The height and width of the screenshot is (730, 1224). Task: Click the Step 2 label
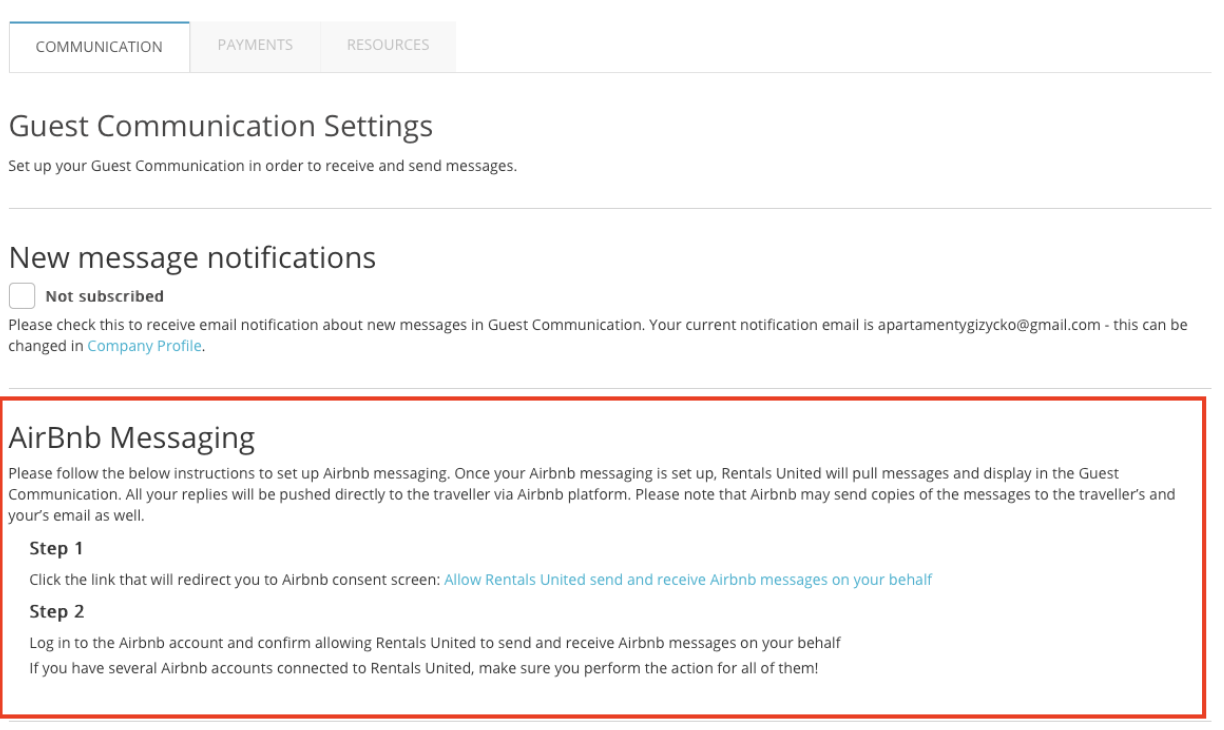click(x=57, y=611)
